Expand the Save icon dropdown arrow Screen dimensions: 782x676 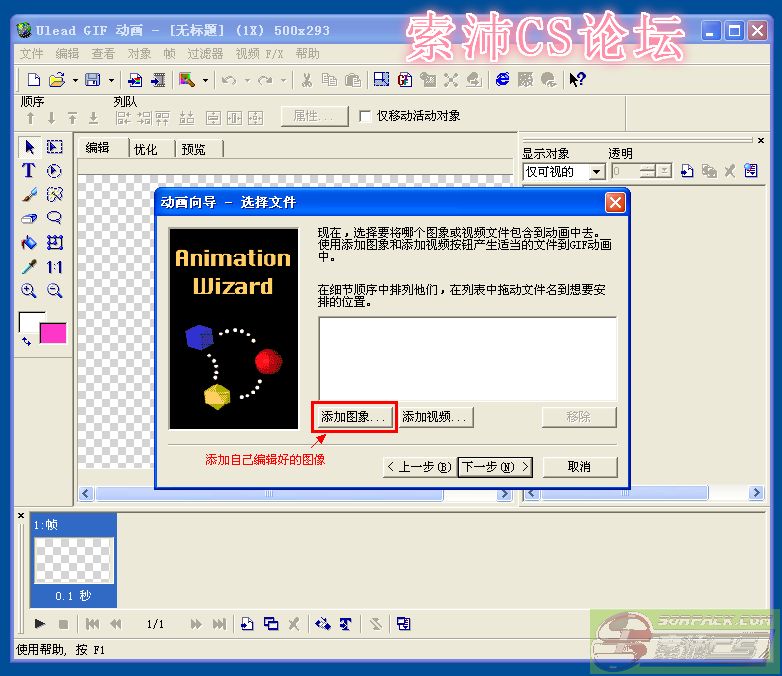click(111, 80)
